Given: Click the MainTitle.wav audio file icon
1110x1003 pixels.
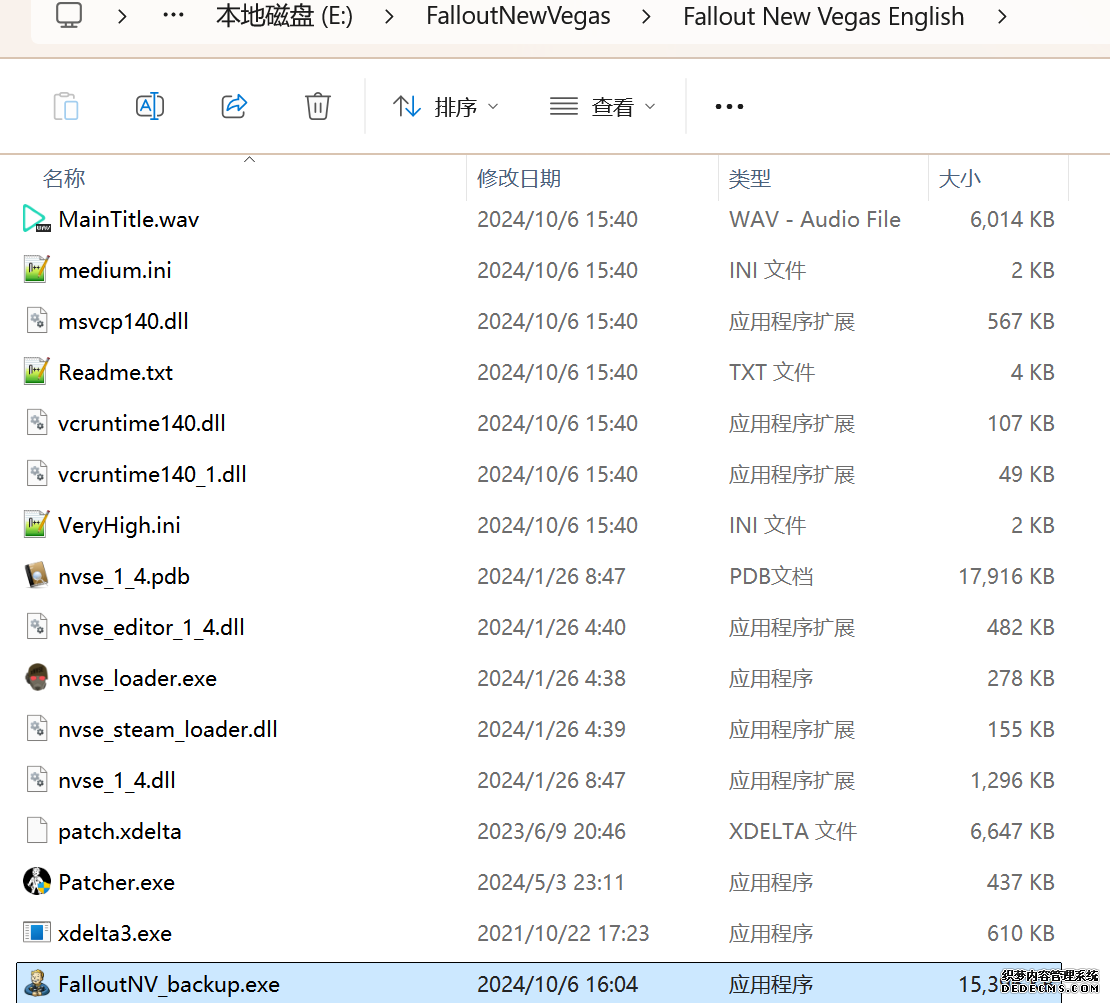Looking at the screenshot, I should [37, 219].
